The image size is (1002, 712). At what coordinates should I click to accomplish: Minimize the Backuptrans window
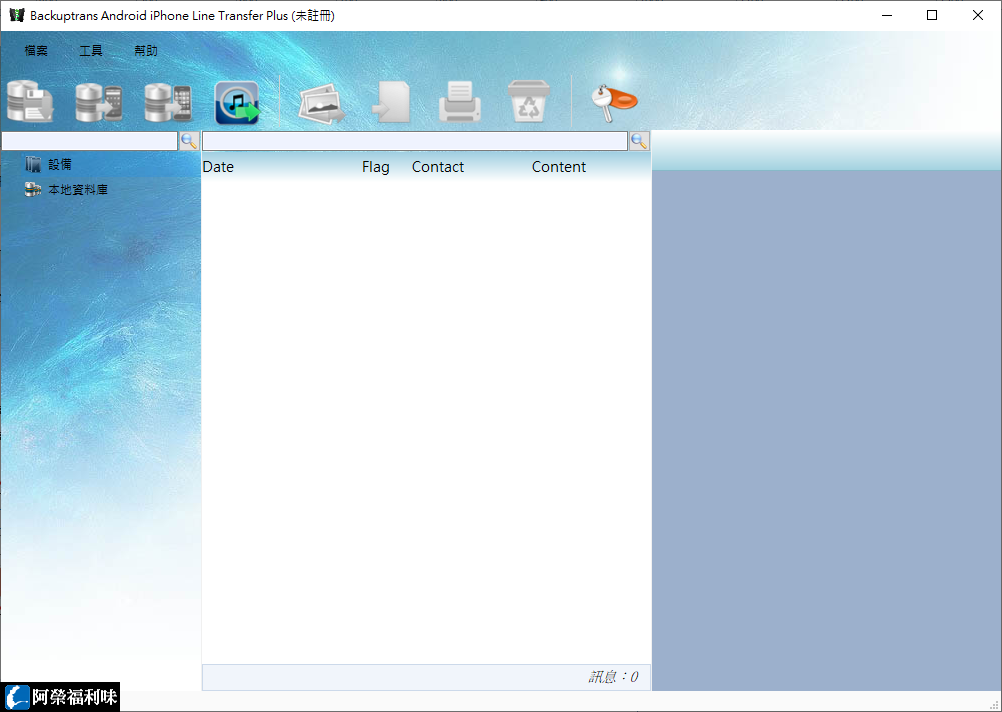point(887,15)
